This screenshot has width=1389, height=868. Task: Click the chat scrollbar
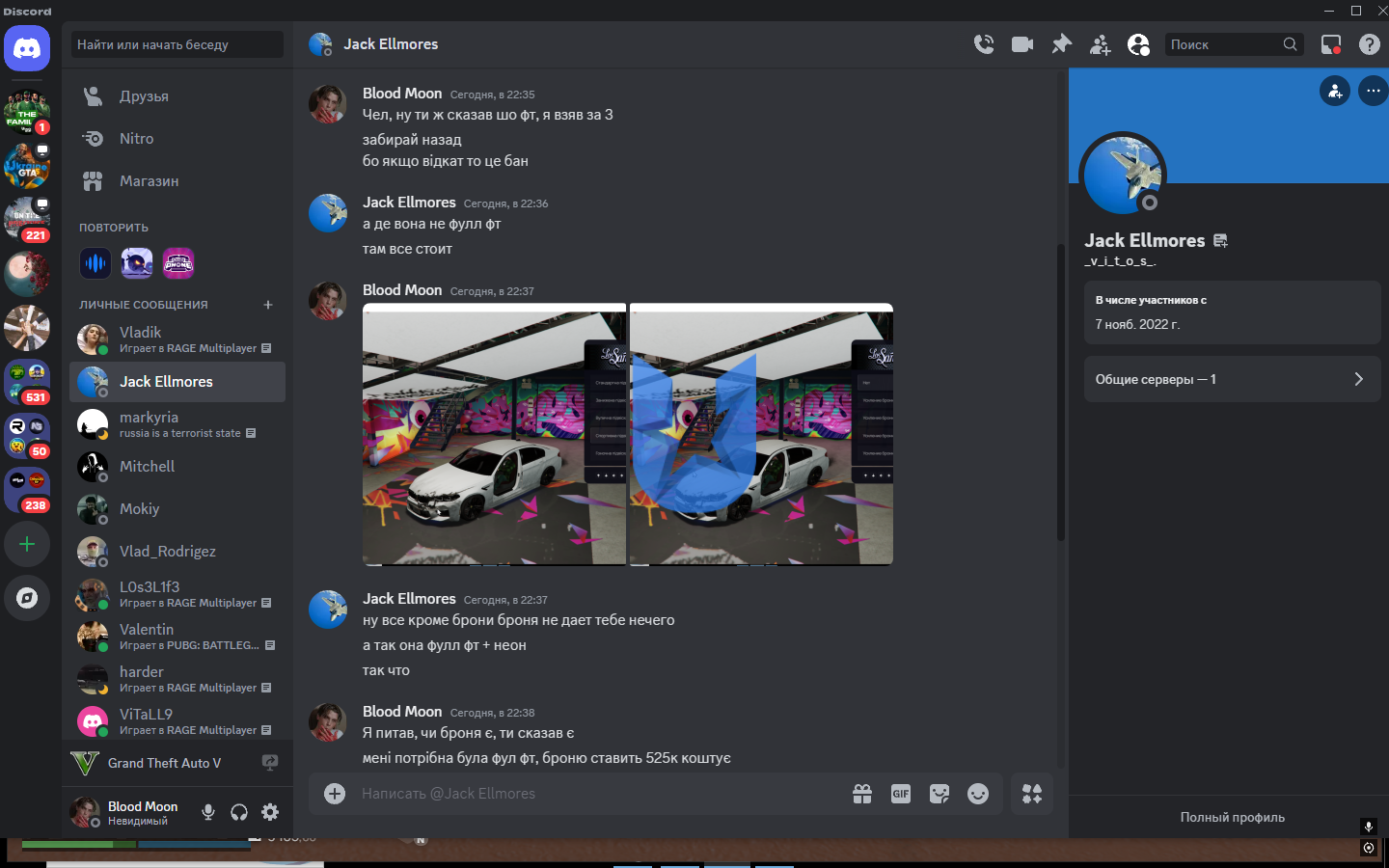(x=1061, y=391)
